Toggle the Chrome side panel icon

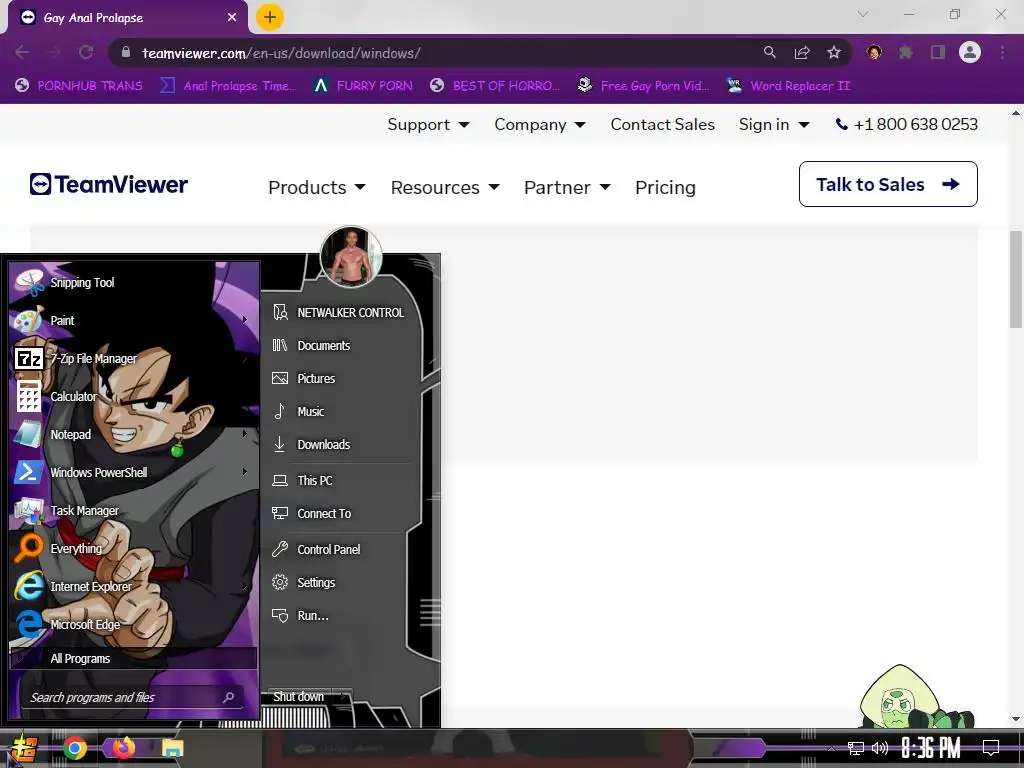pyautogui.click(x=938, y=52)
